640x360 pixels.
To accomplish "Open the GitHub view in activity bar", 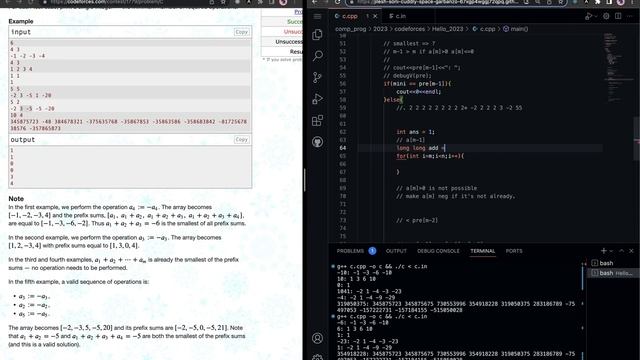I will pyautogui.click(x=317, y=142).
